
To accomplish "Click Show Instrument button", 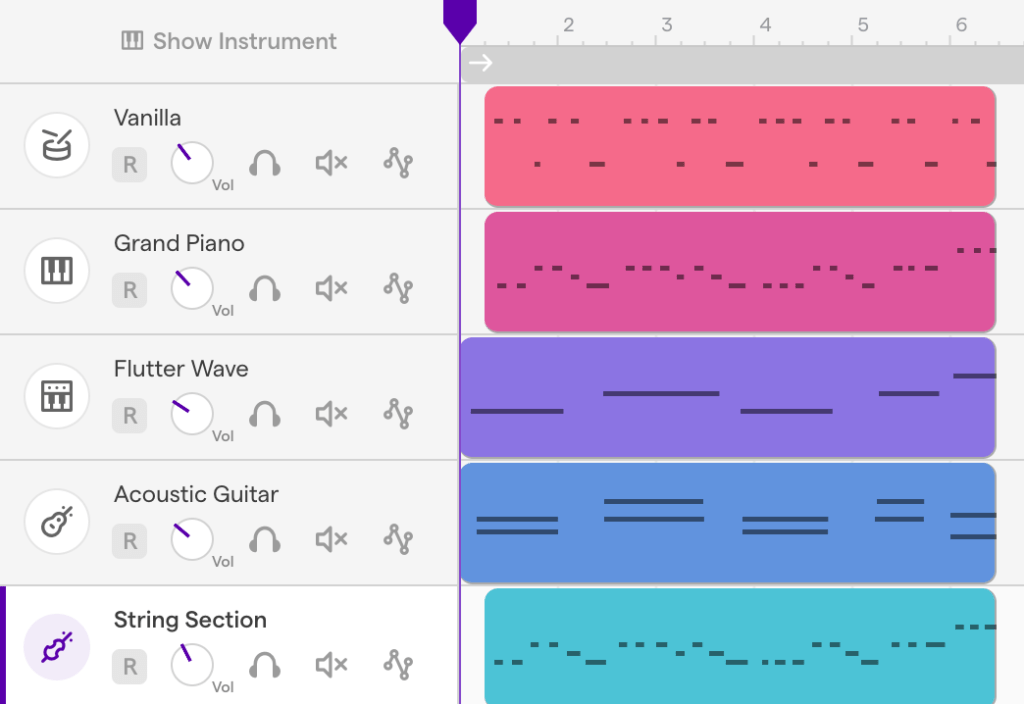I will click(x=229, y=41).
